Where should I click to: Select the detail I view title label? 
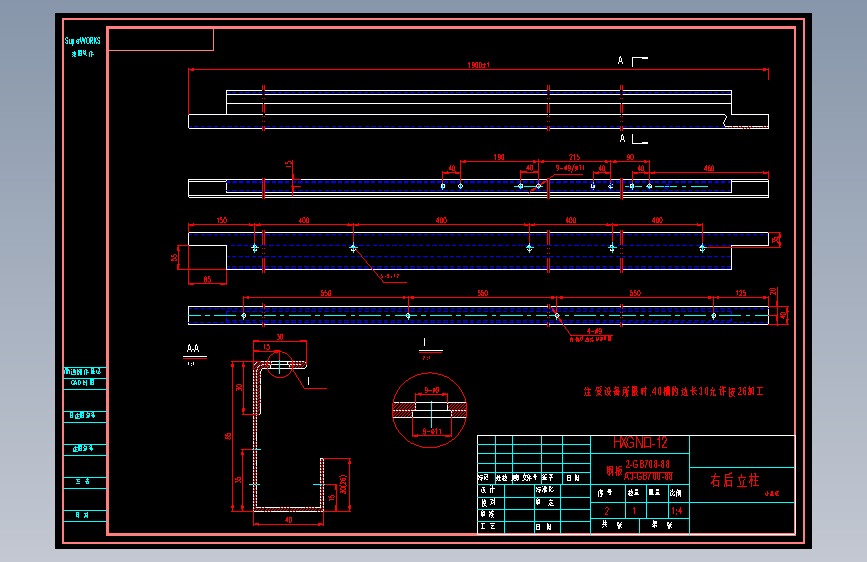425,342
